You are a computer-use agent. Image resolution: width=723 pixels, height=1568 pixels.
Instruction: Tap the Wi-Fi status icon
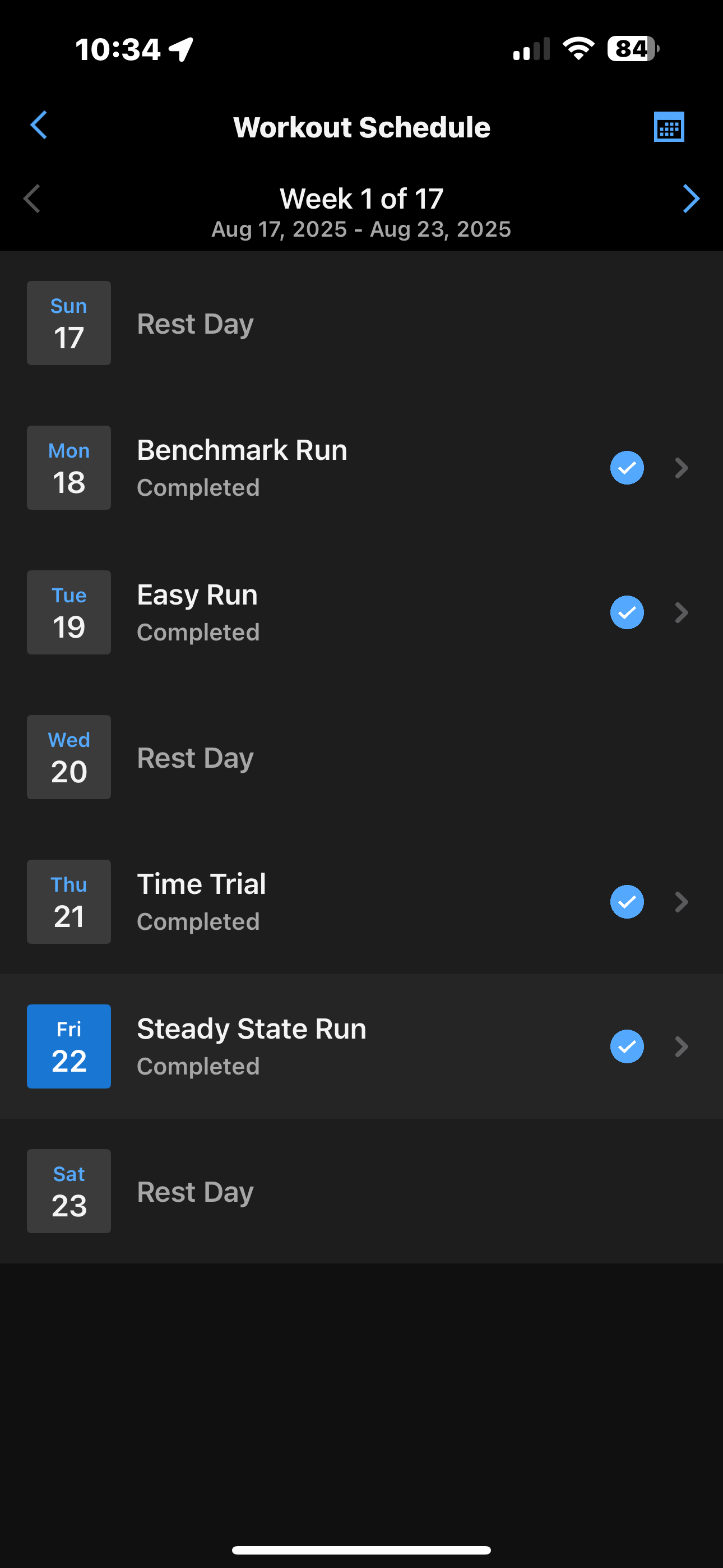578,49
